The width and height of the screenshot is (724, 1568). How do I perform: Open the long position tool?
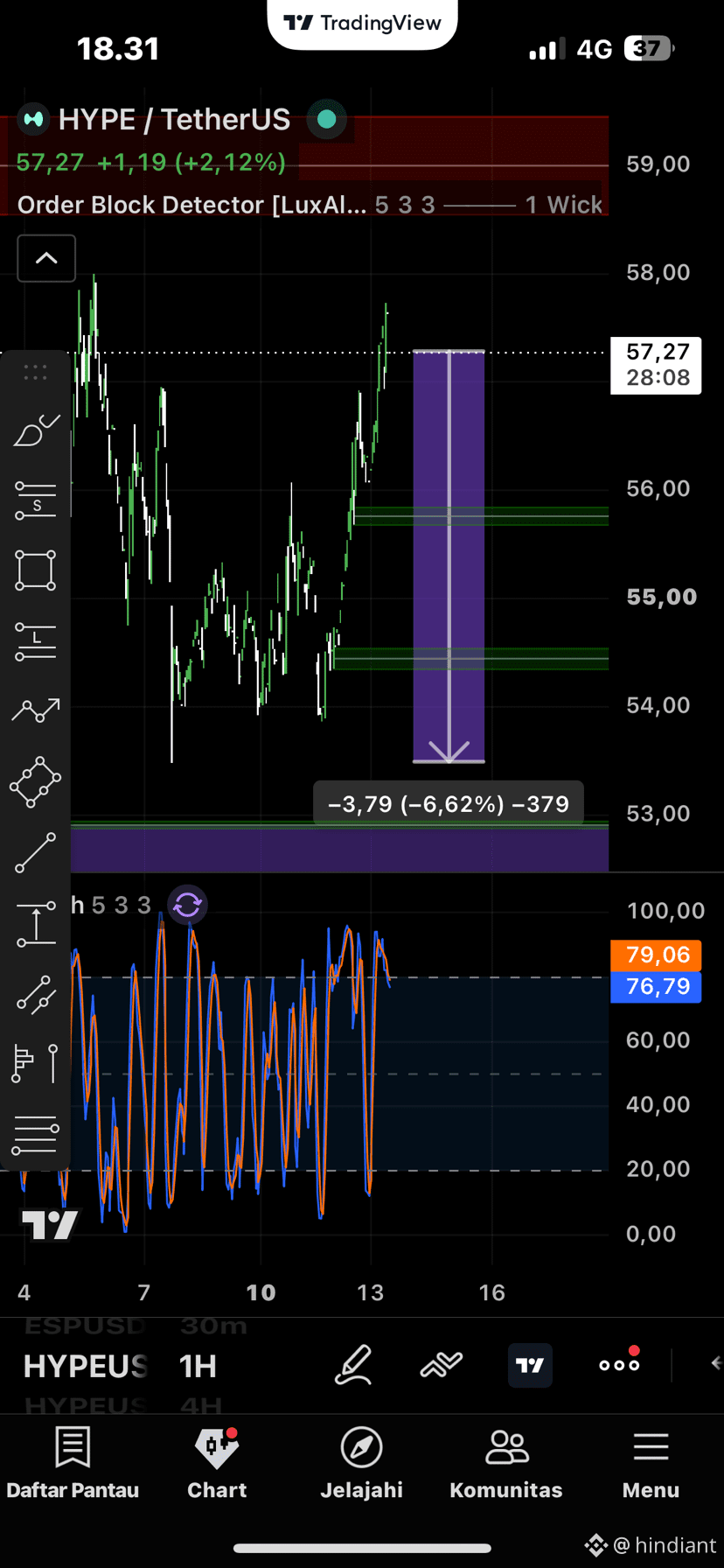[36, 641]
